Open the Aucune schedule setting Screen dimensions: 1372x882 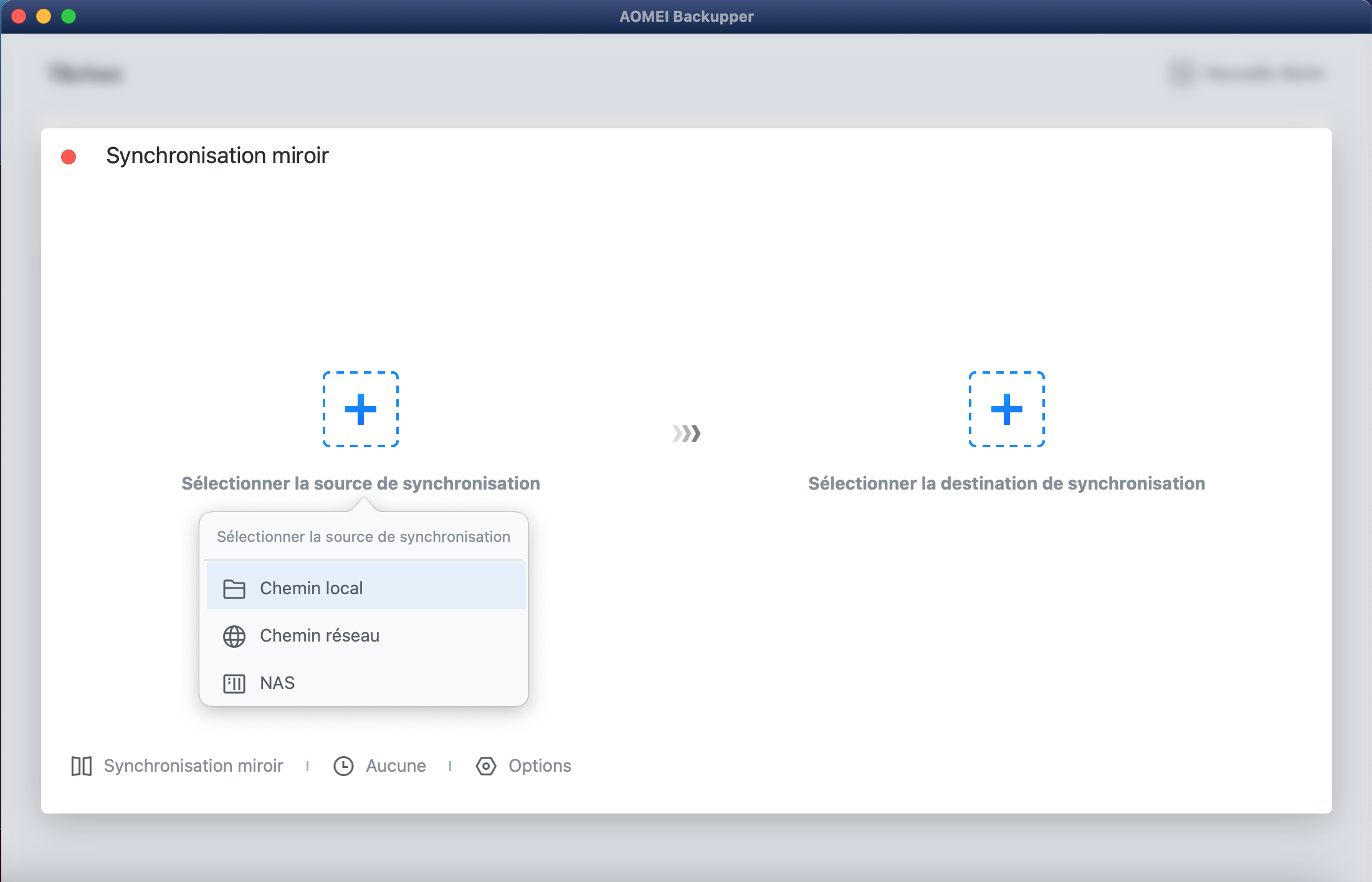point(396,766)
